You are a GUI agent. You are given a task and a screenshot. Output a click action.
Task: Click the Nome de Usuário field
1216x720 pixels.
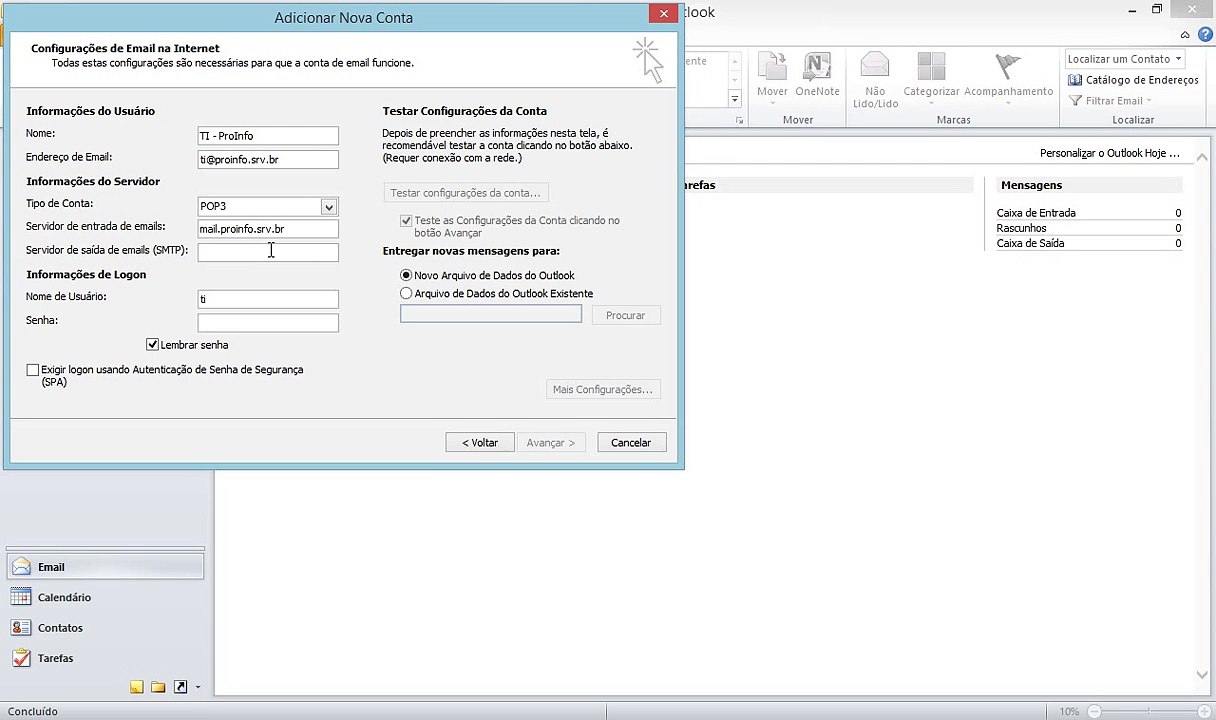click(x=268, y=299)
